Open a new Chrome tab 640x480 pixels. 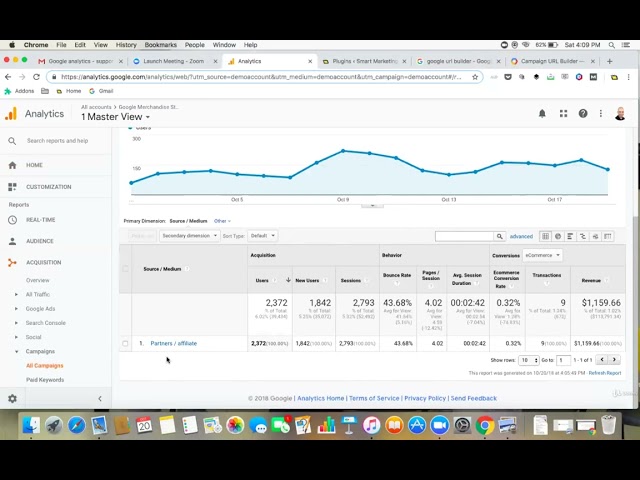point(609,61)
